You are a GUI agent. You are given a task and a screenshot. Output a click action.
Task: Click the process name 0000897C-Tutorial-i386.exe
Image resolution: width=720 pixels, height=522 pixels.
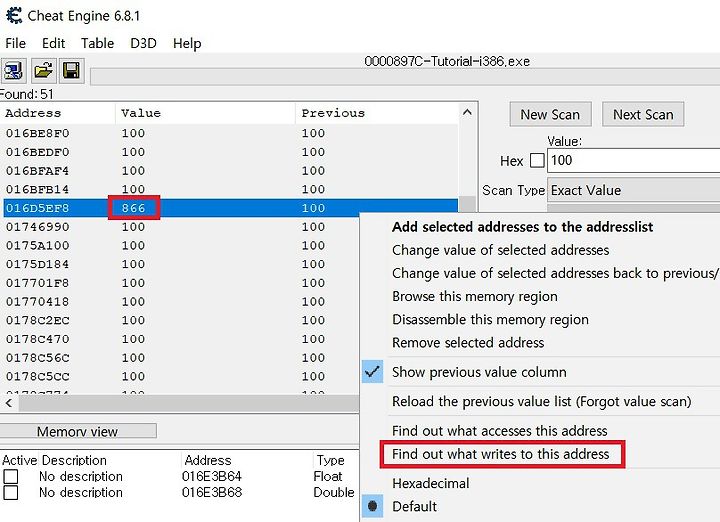447,61
